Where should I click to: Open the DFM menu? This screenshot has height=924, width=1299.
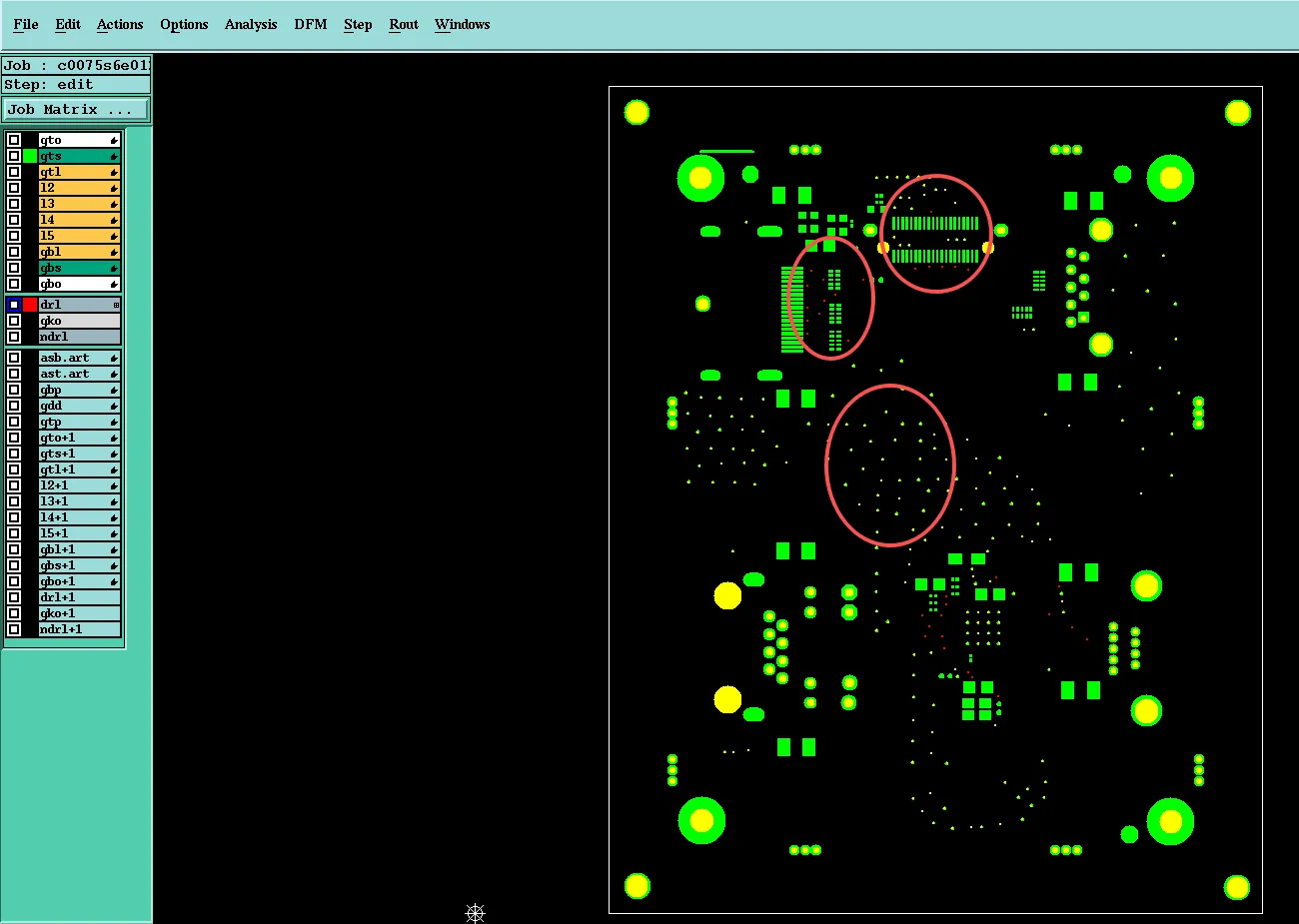tap(311, 24)
